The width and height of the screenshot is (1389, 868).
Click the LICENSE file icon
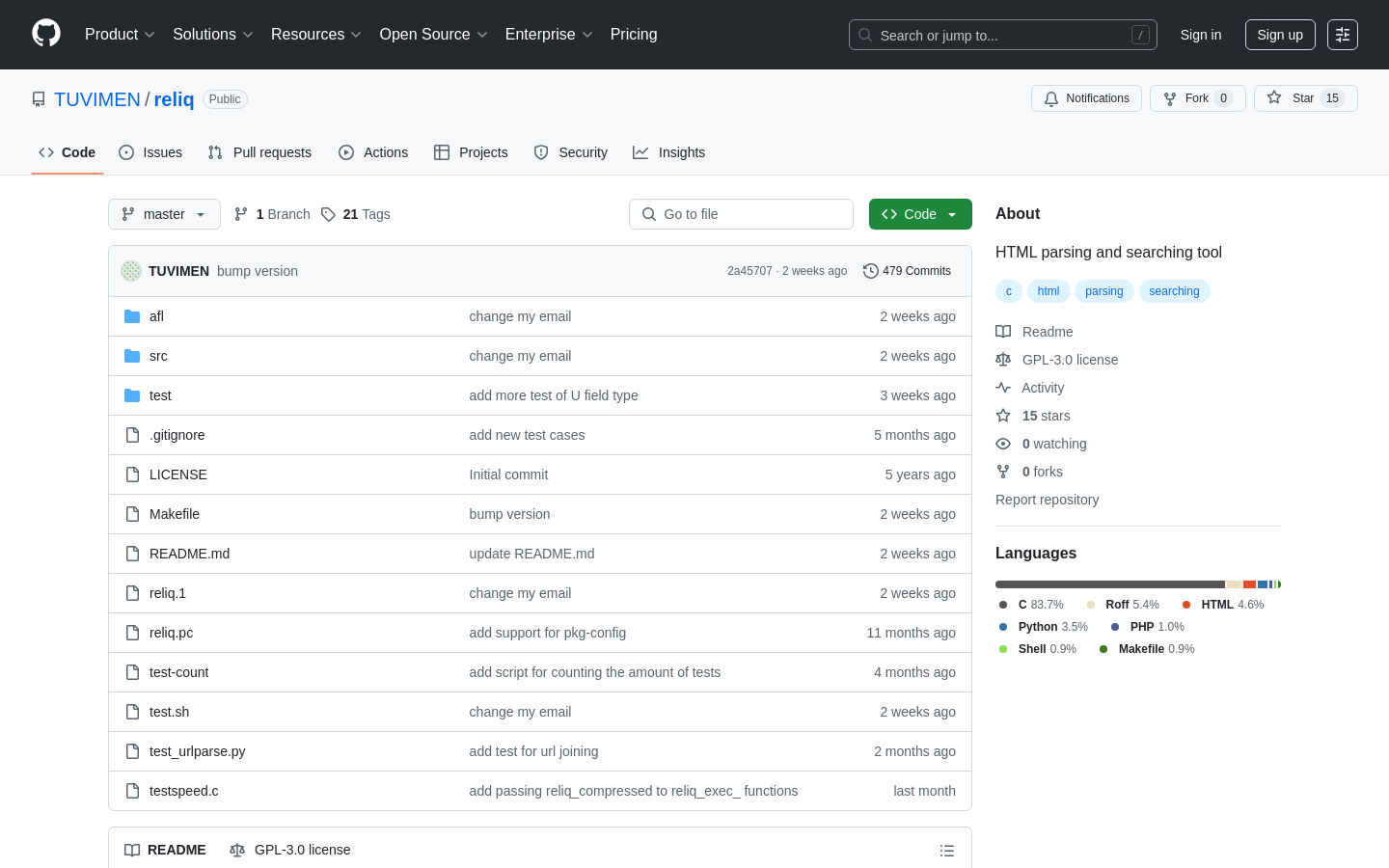(x=132, y=475)
